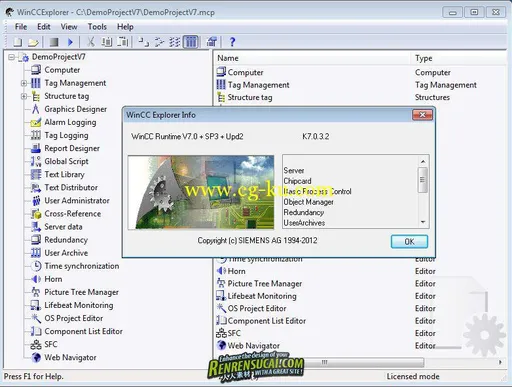This screenshot has height=387, width=512.
Task: Collapse the DemoProjectV7 root node
Action: [12, 57]
